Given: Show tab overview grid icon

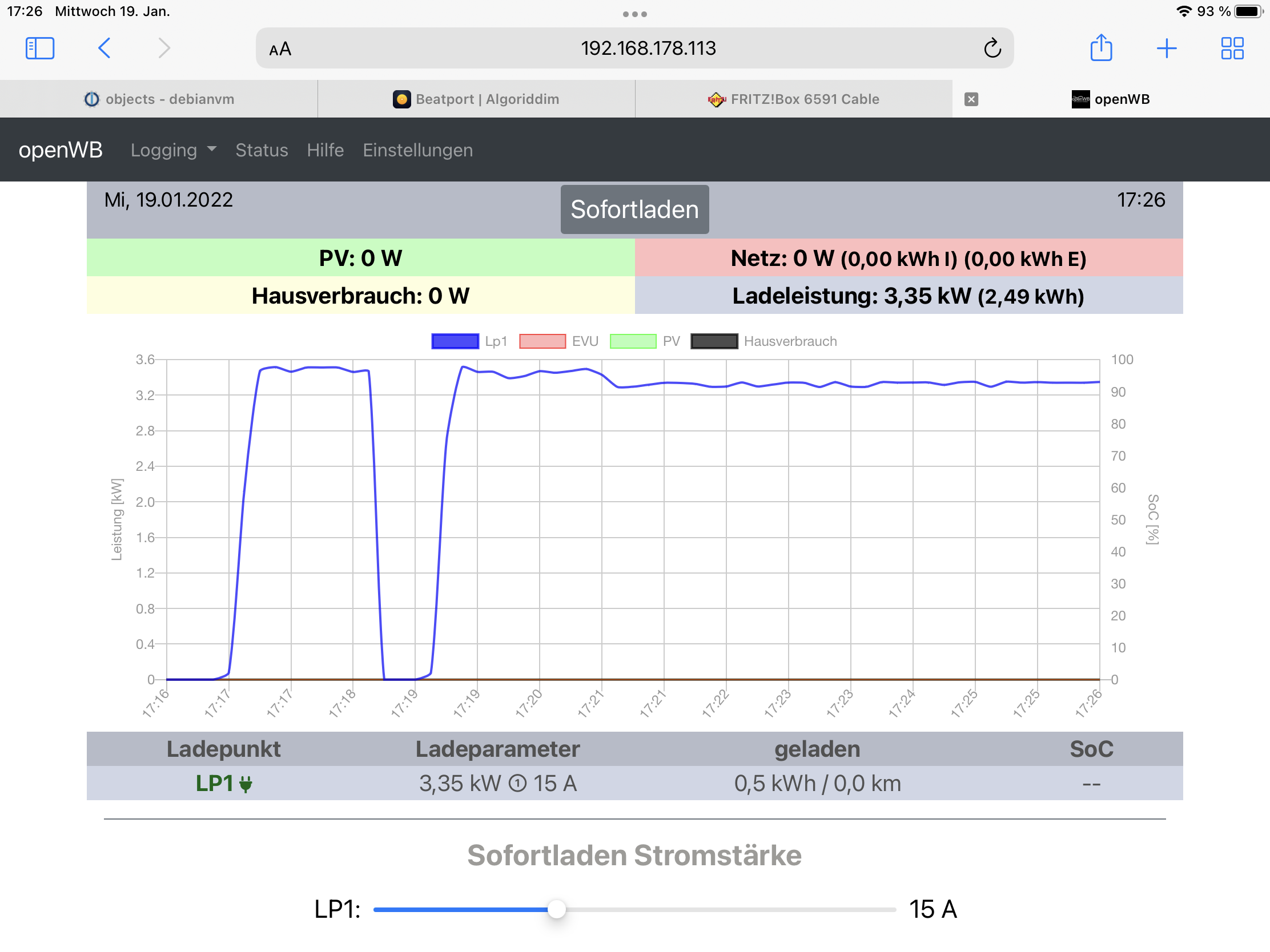Looking at the screenshot, I should tap(1232, 48).
